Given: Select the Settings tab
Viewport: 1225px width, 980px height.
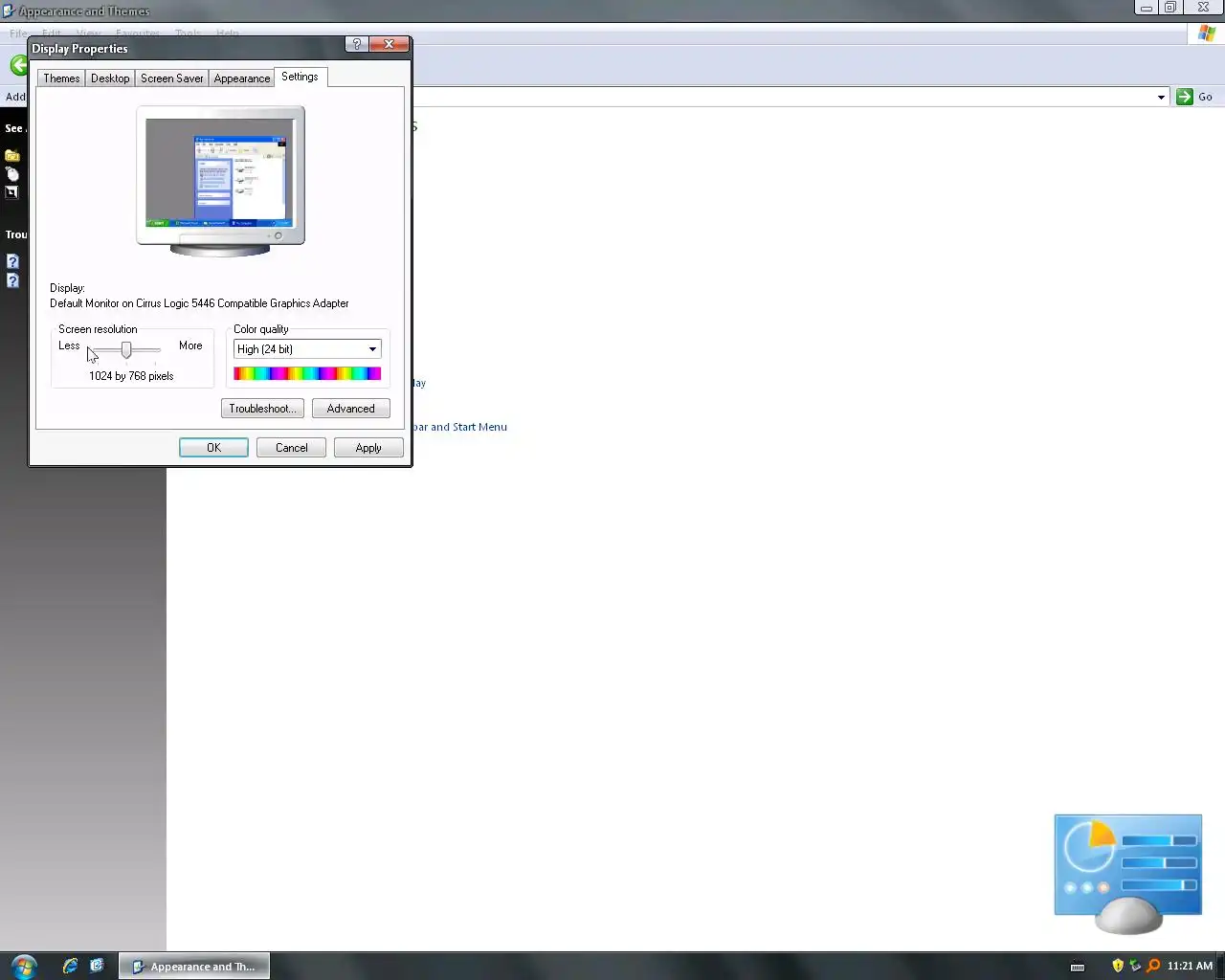Looking at the screenshot, I should (x=300, y=77).
